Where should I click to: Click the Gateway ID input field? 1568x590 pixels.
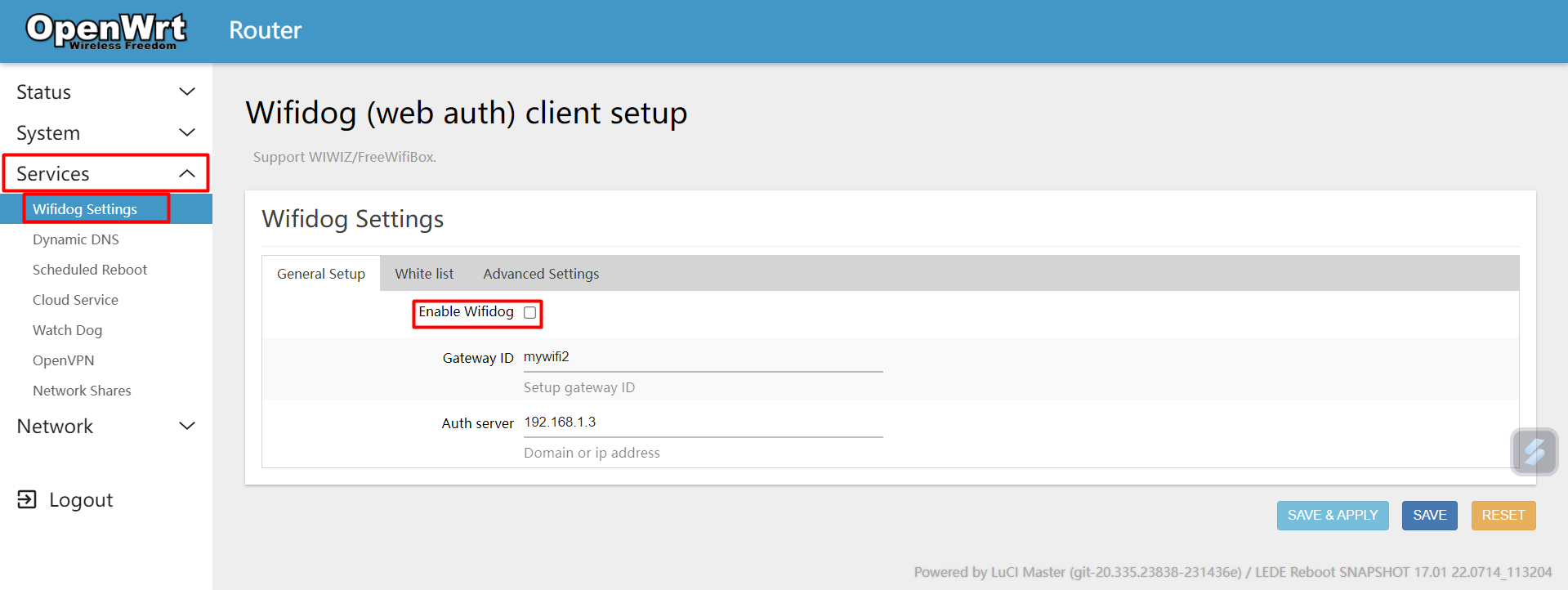(x=703, y=357)
